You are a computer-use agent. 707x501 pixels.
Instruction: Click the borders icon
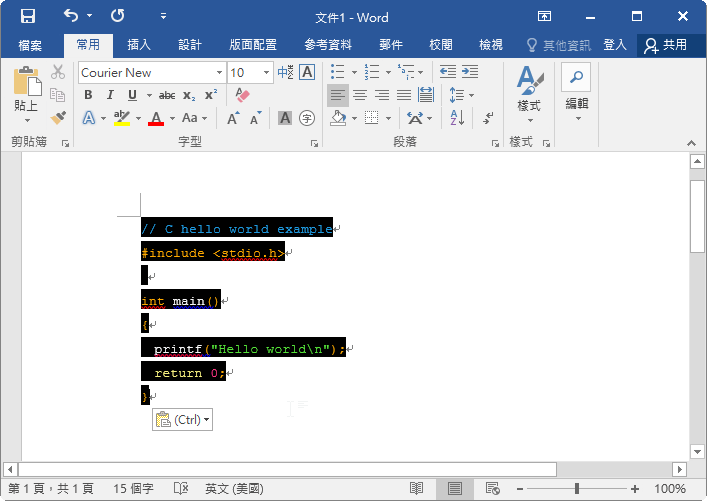[372, 118]
